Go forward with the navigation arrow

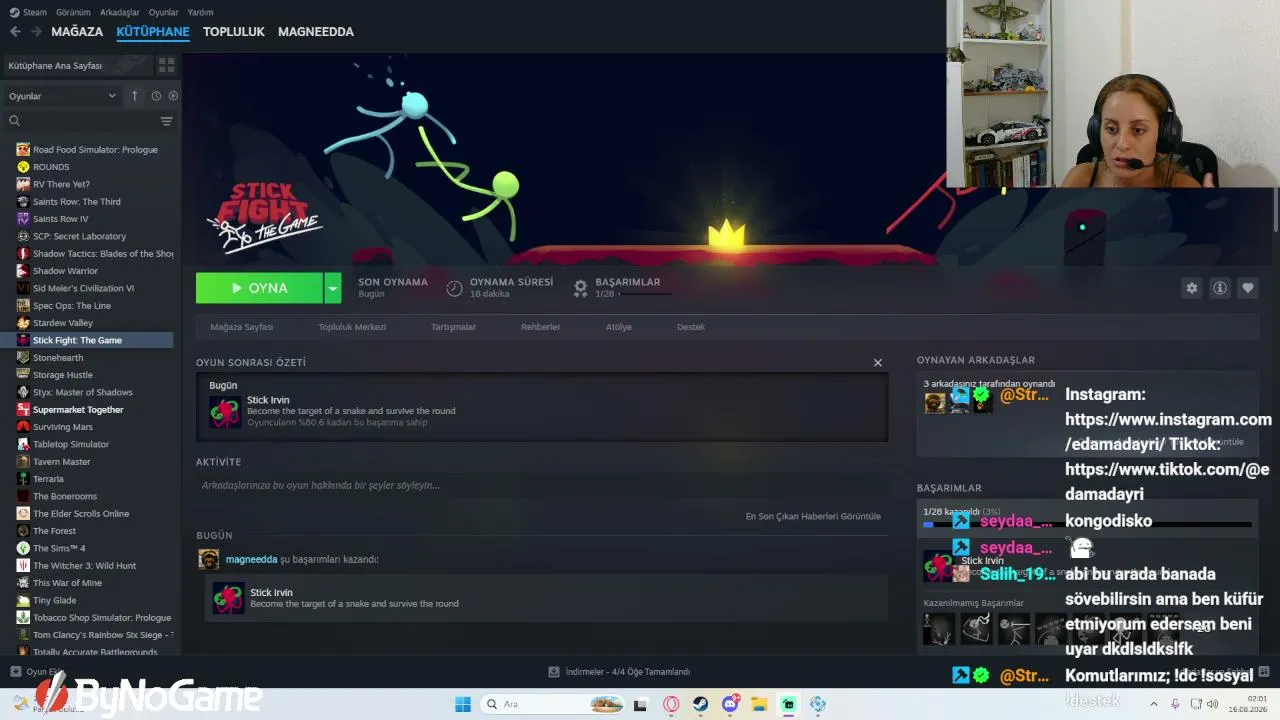tap(36, 31)
